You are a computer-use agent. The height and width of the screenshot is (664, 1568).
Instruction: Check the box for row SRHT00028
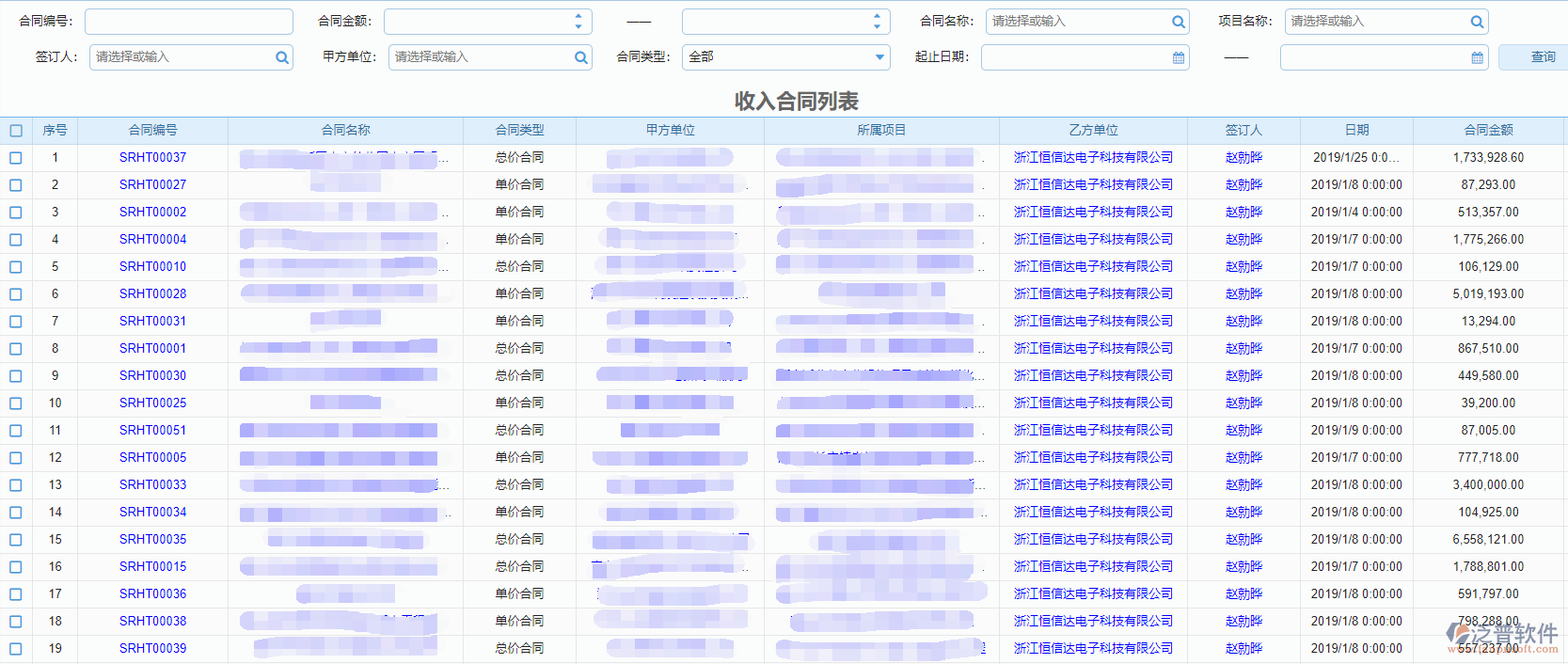coord(16,294)
